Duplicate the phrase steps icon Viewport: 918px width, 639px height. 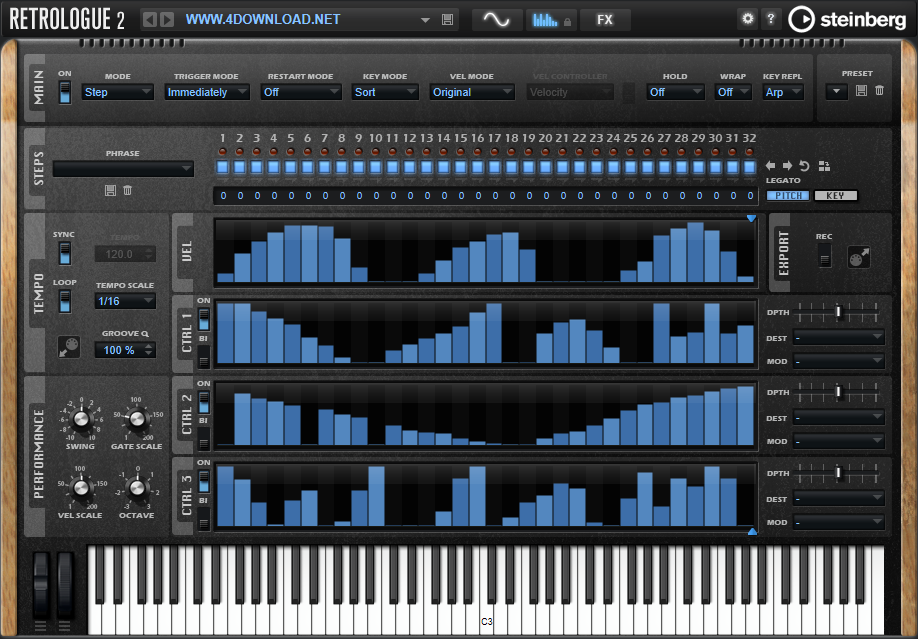[824, 166]
